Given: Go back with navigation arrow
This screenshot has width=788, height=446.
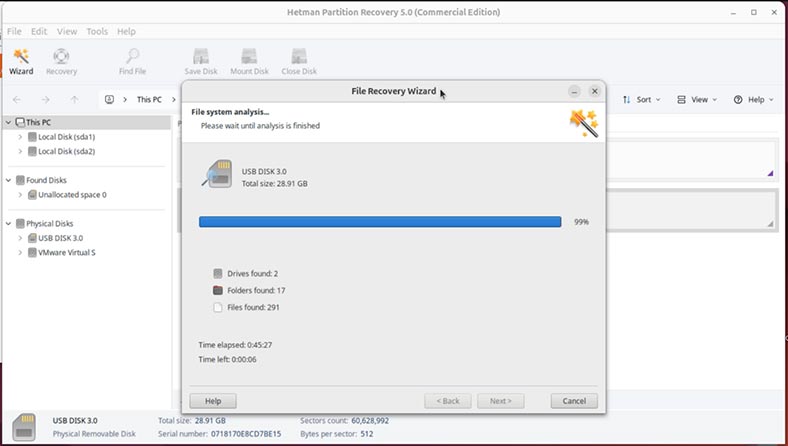Looking at the screenshot, I should pos(17,100).
